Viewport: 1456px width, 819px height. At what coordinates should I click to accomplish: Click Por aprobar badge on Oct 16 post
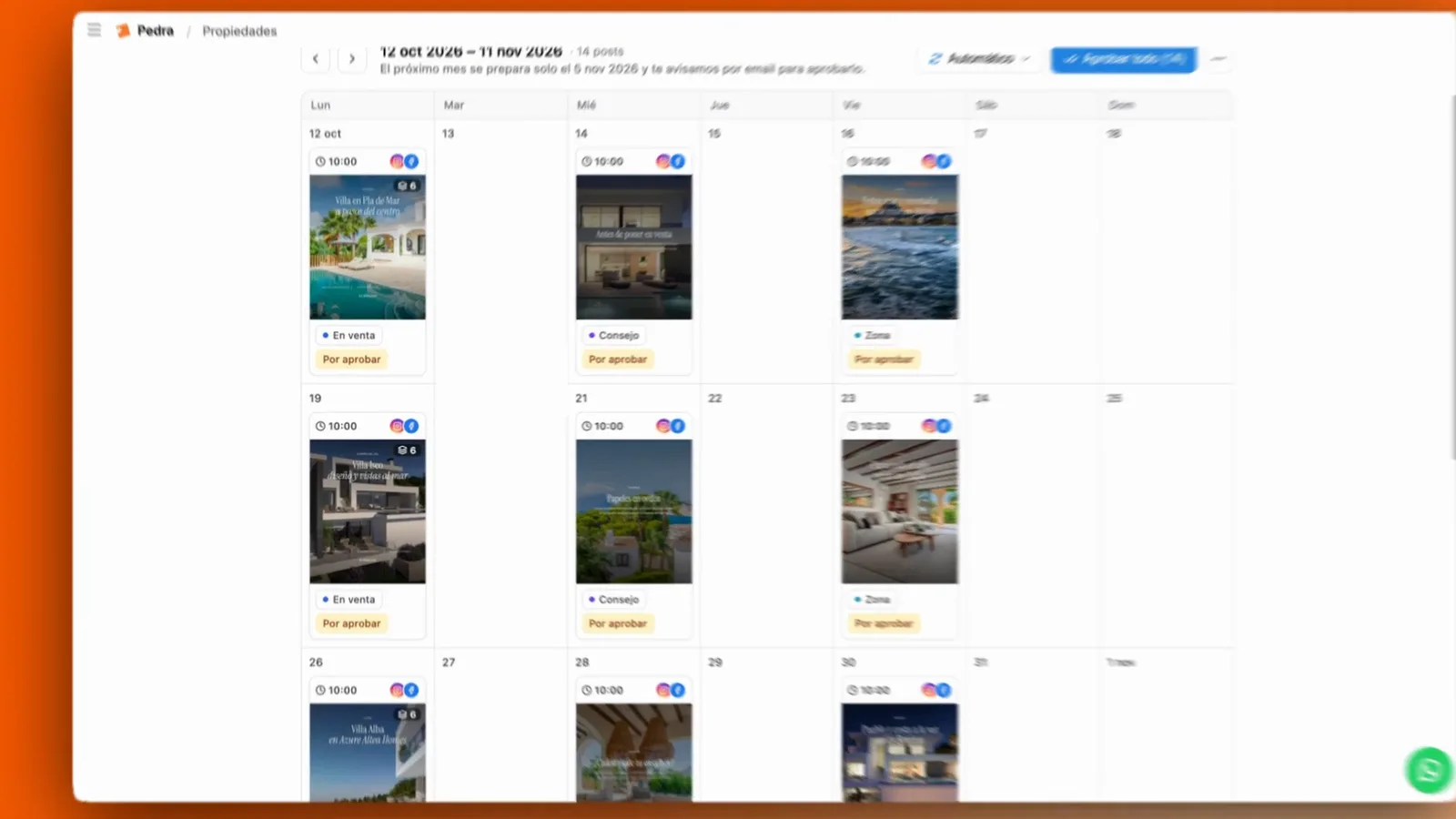click(884, 359)
